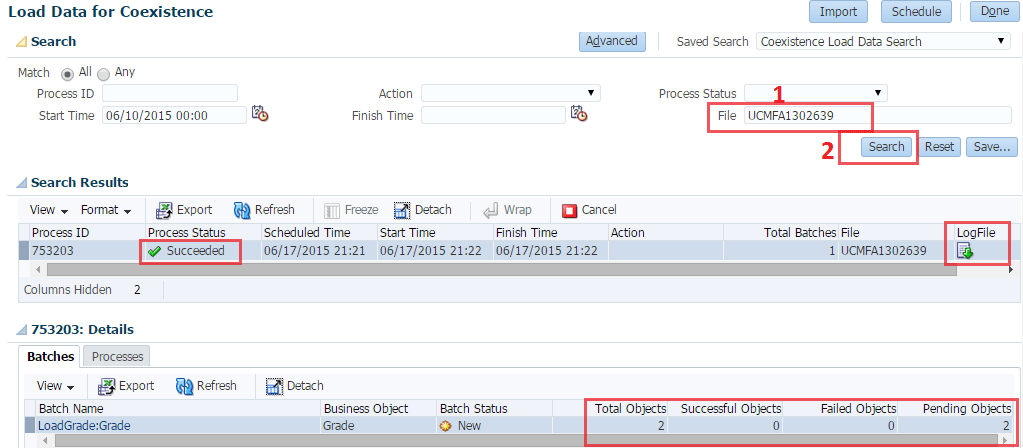Download the log file icon
Screen dimensions: 1023x448
tap(965, 250)
